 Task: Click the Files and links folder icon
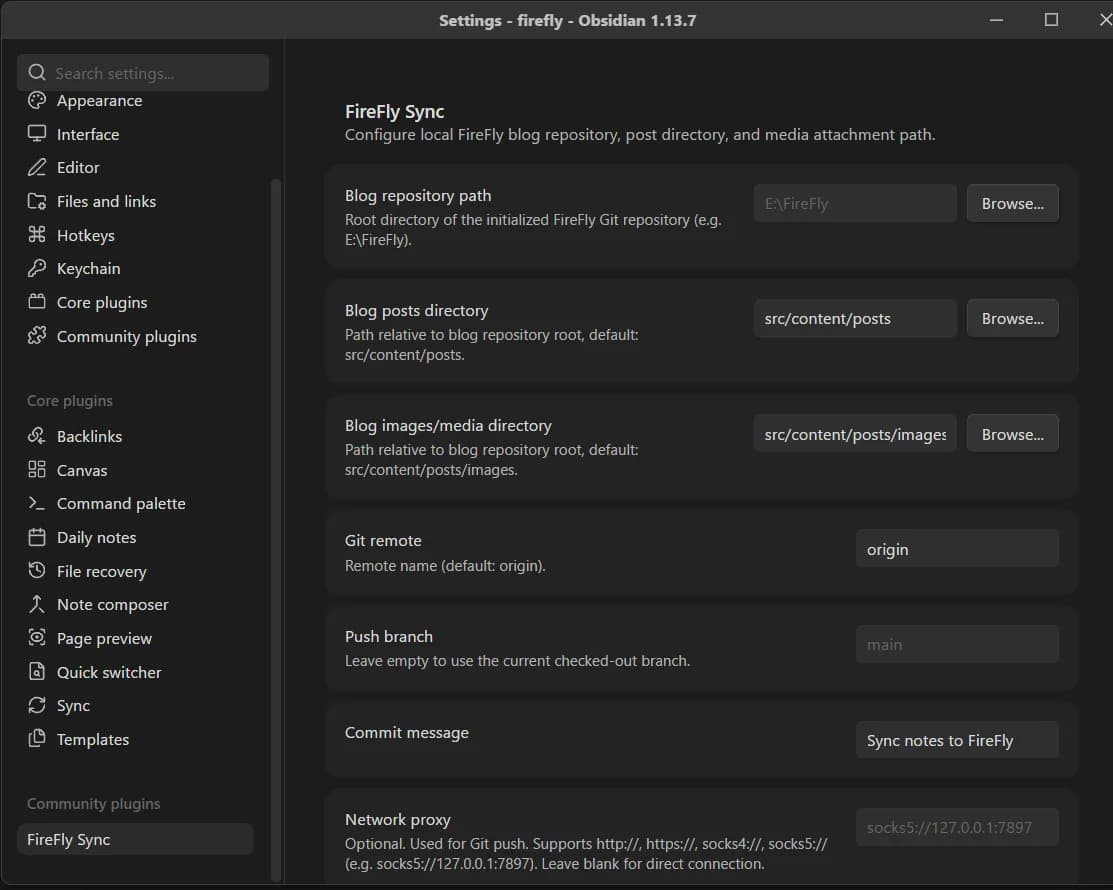[x=37, y=202]
